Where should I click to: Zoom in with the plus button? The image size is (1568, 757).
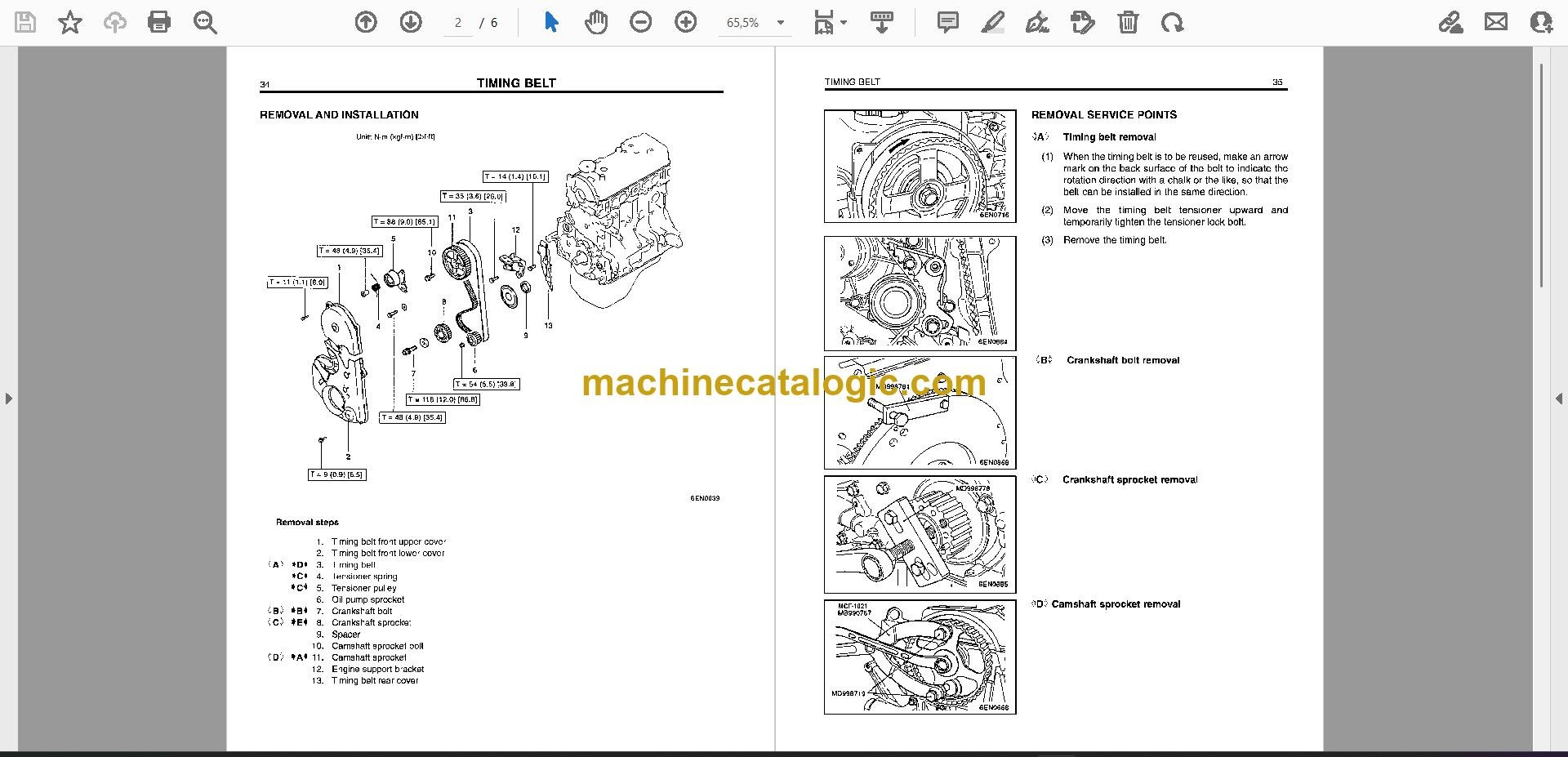[x=686, y=23]
